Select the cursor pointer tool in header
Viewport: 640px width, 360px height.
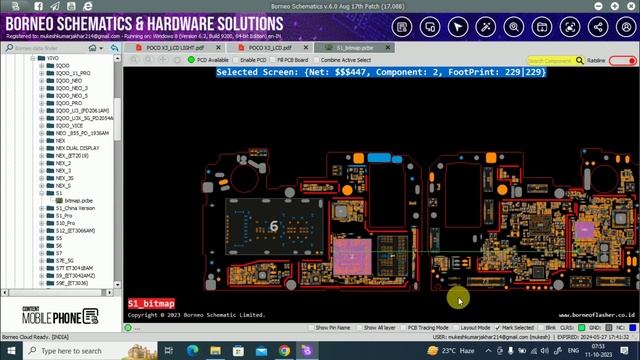coord(458,27)
